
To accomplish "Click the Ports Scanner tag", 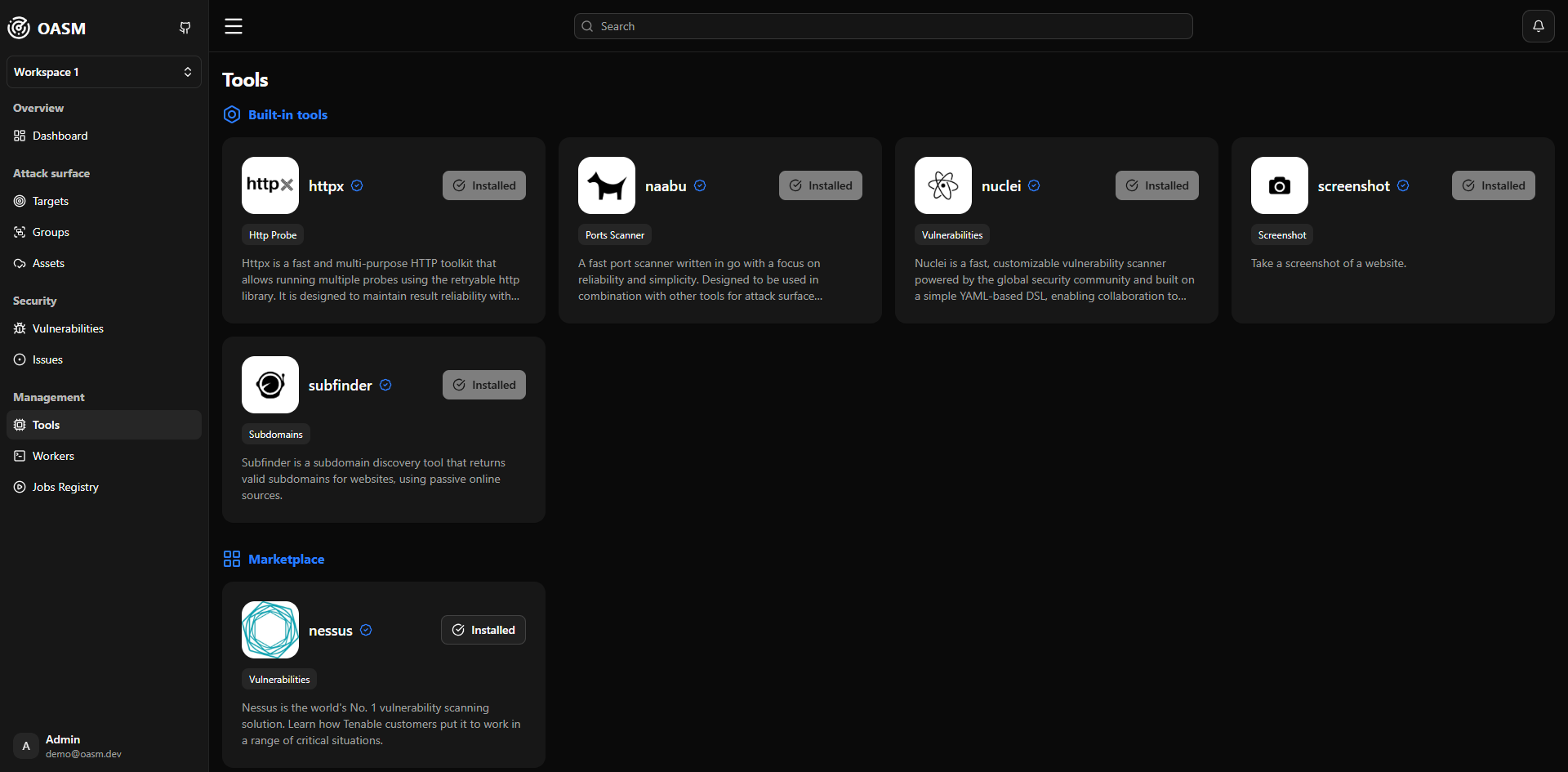I will [x=615, y=234].
